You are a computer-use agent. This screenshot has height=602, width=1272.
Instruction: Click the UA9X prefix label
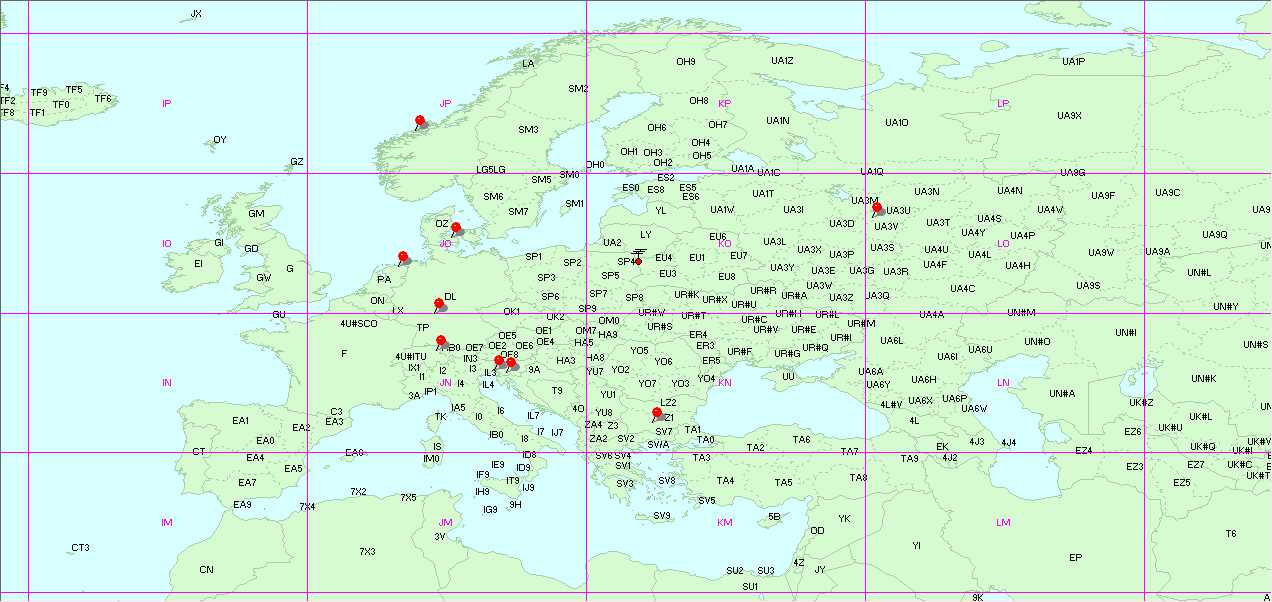(x=1069, y=116)
